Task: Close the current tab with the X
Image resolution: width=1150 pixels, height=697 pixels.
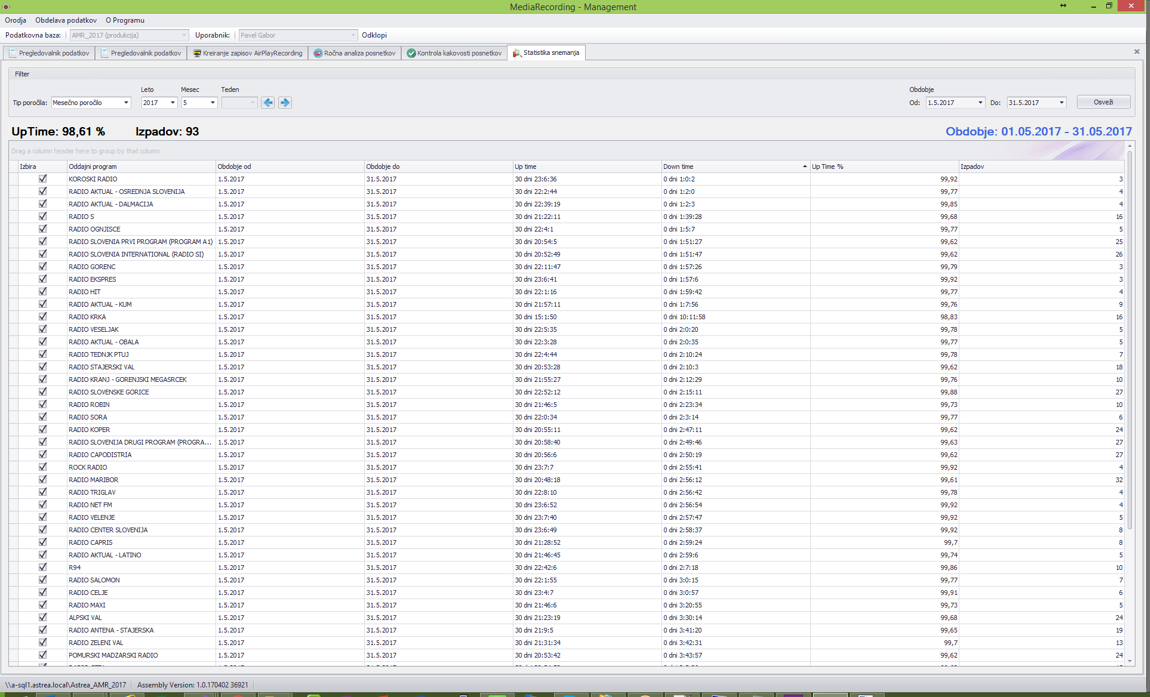Action: tap(1137, 52)
